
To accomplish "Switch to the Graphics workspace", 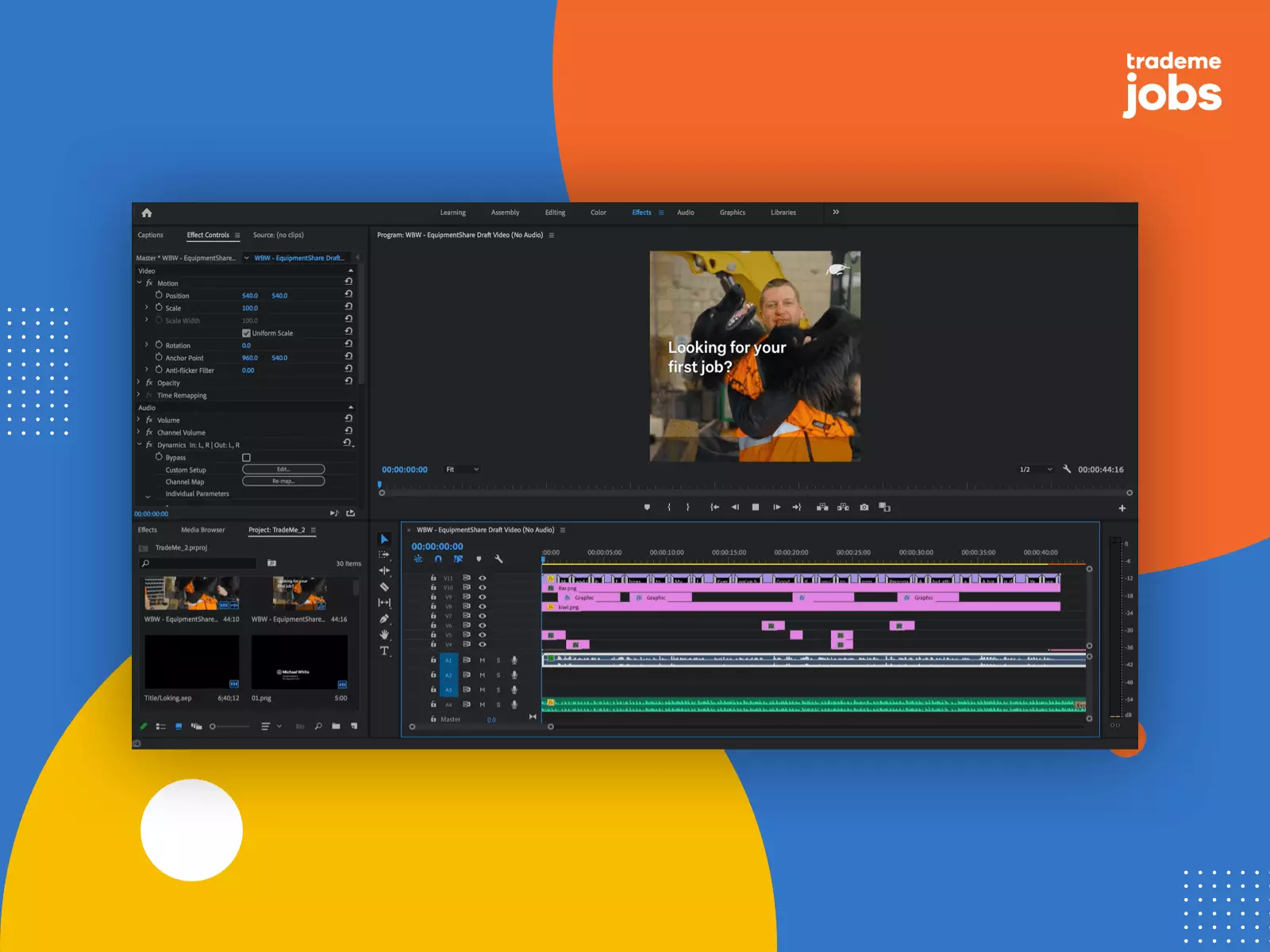I will pos(733,213).
